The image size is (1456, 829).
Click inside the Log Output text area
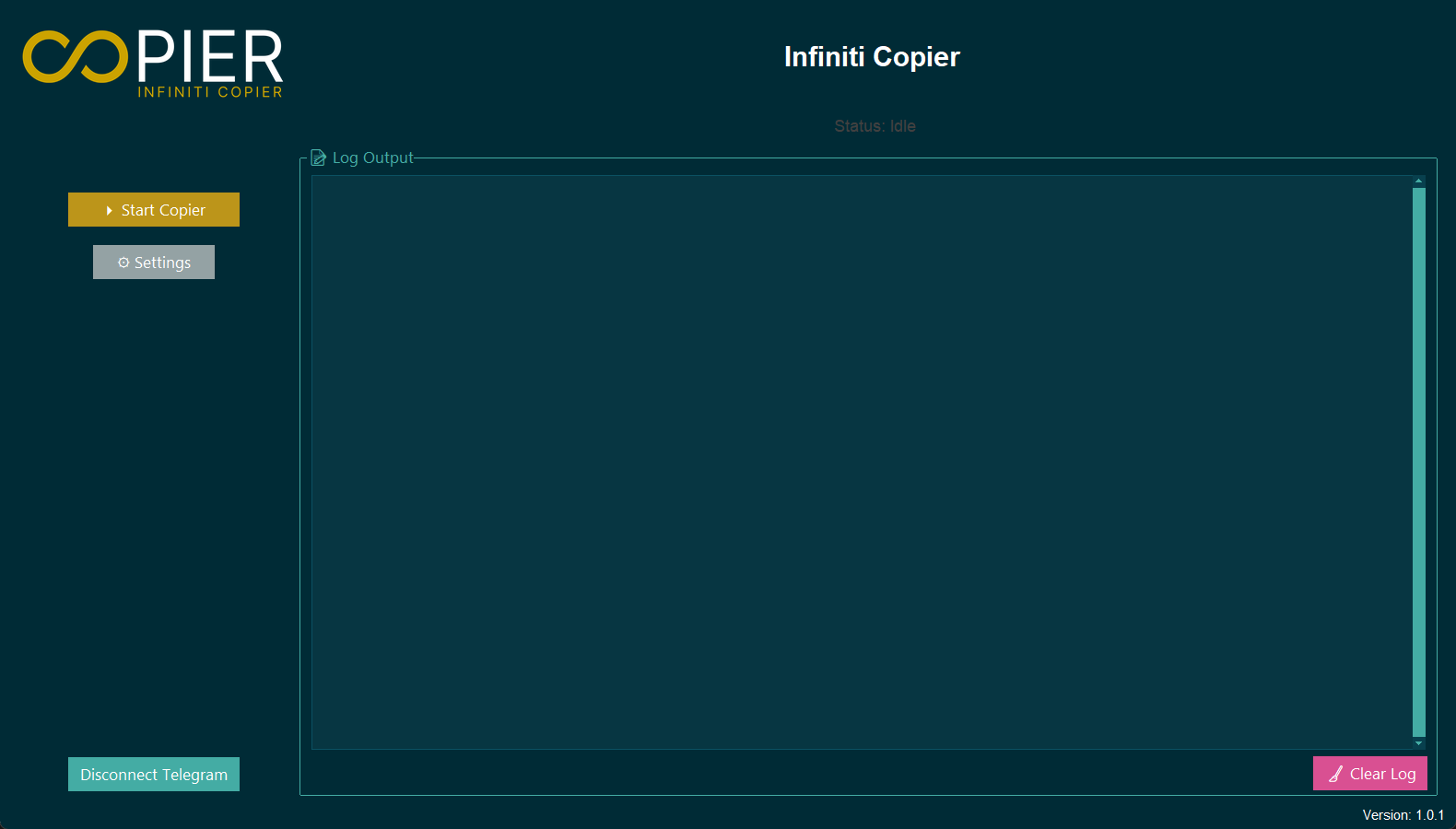[x=862, y=461]
